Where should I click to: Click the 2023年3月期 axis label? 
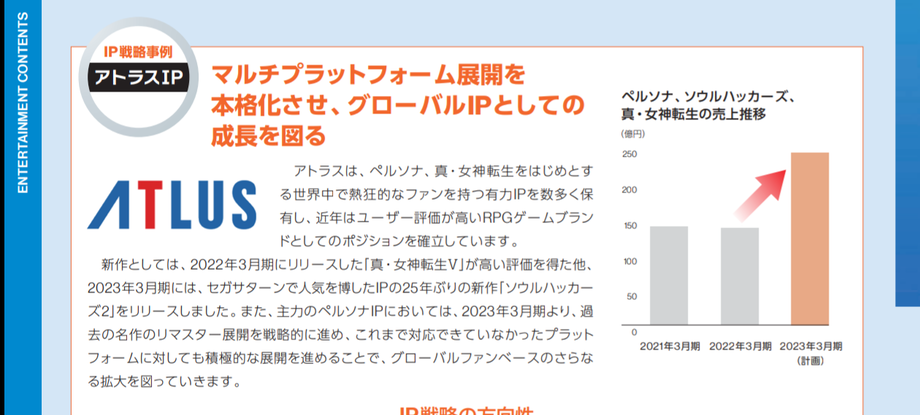pyautogui.click(x=811, y=346)
